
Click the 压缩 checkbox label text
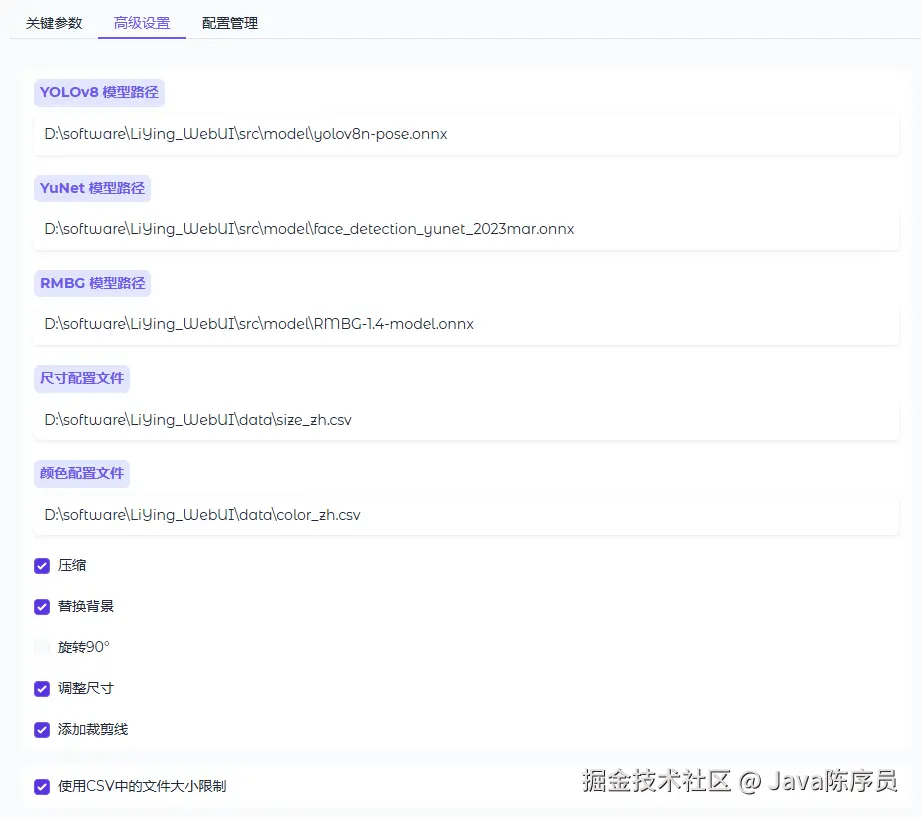[72, 566]
